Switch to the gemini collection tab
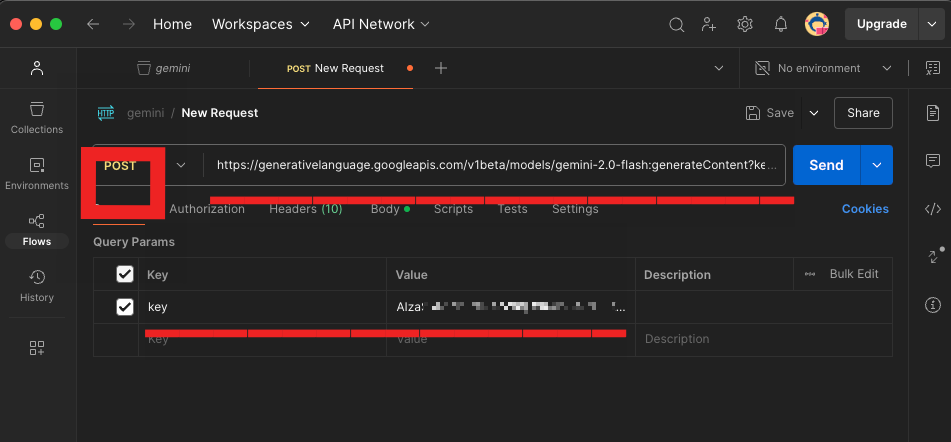The height and width of the screenshot is (442, 951). coord(164,69)
